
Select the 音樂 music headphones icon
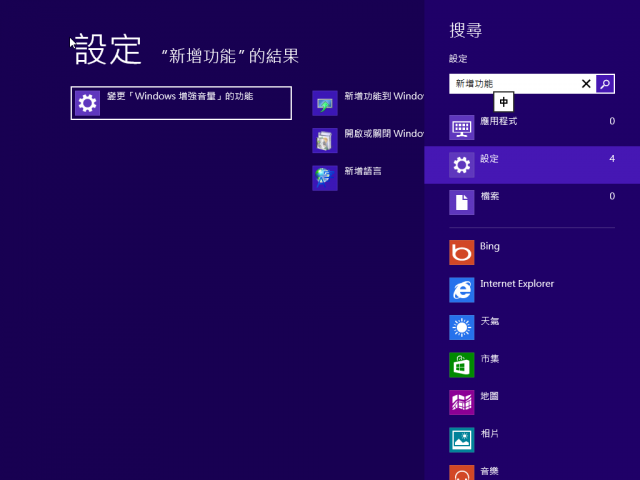pyautogui.click(x=462, y=473)
